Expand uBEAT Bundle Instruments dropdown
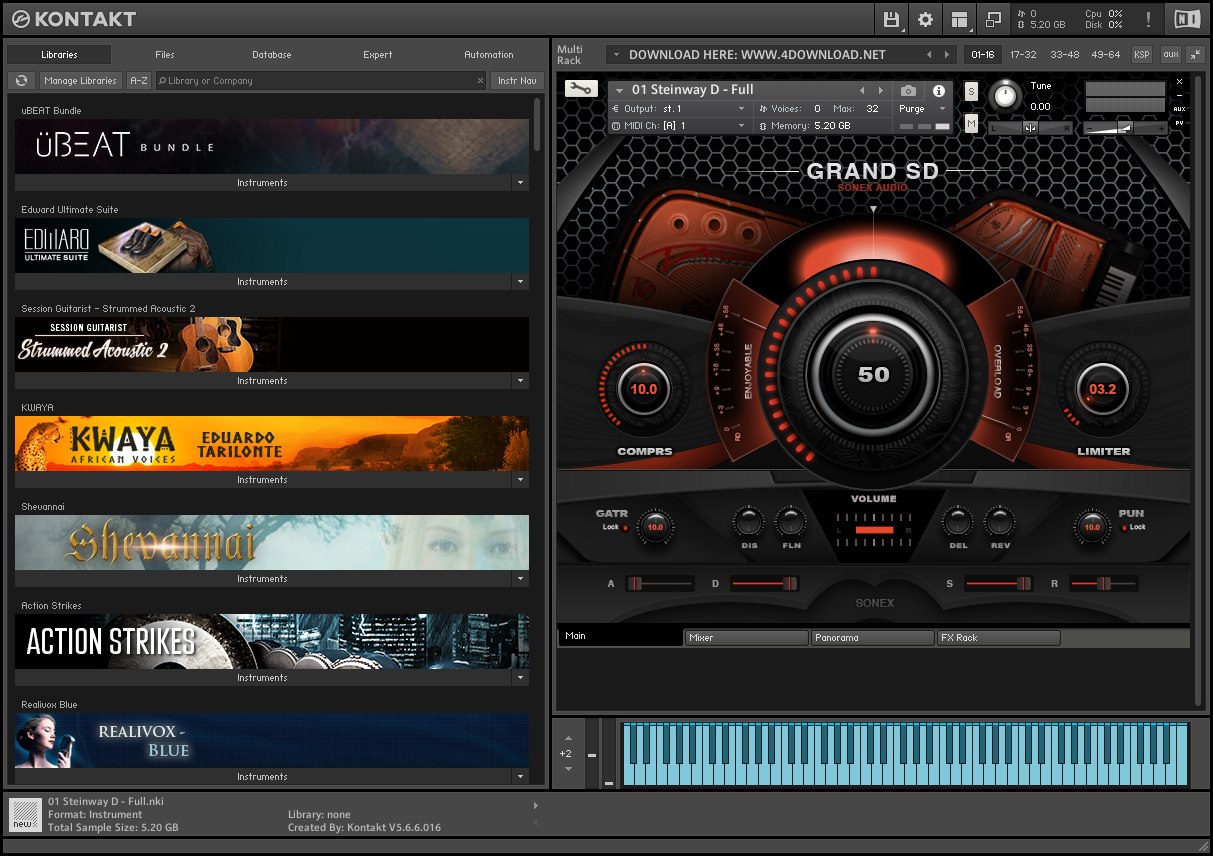This screenshot has width=1213, height=856. pyautogui.click(x=519, y=183)
